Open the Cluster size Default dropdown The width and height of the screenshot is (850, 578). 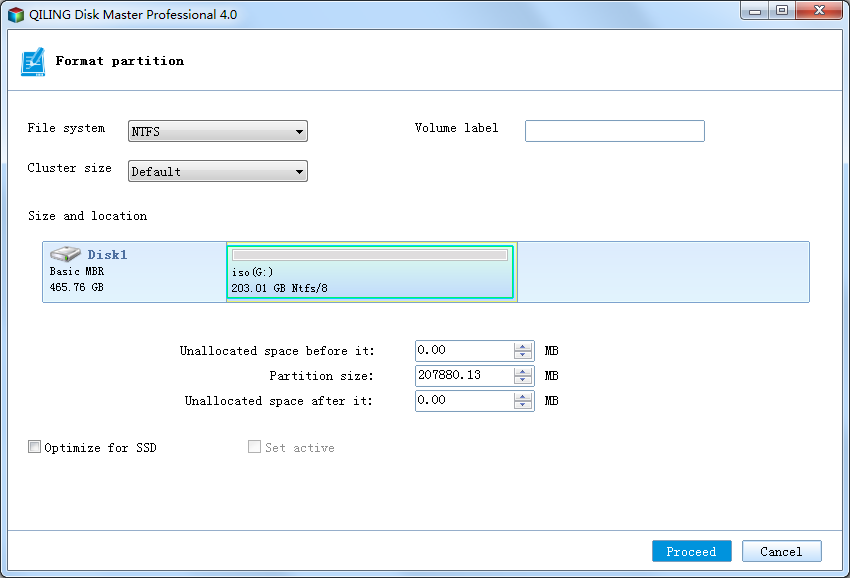217,171
